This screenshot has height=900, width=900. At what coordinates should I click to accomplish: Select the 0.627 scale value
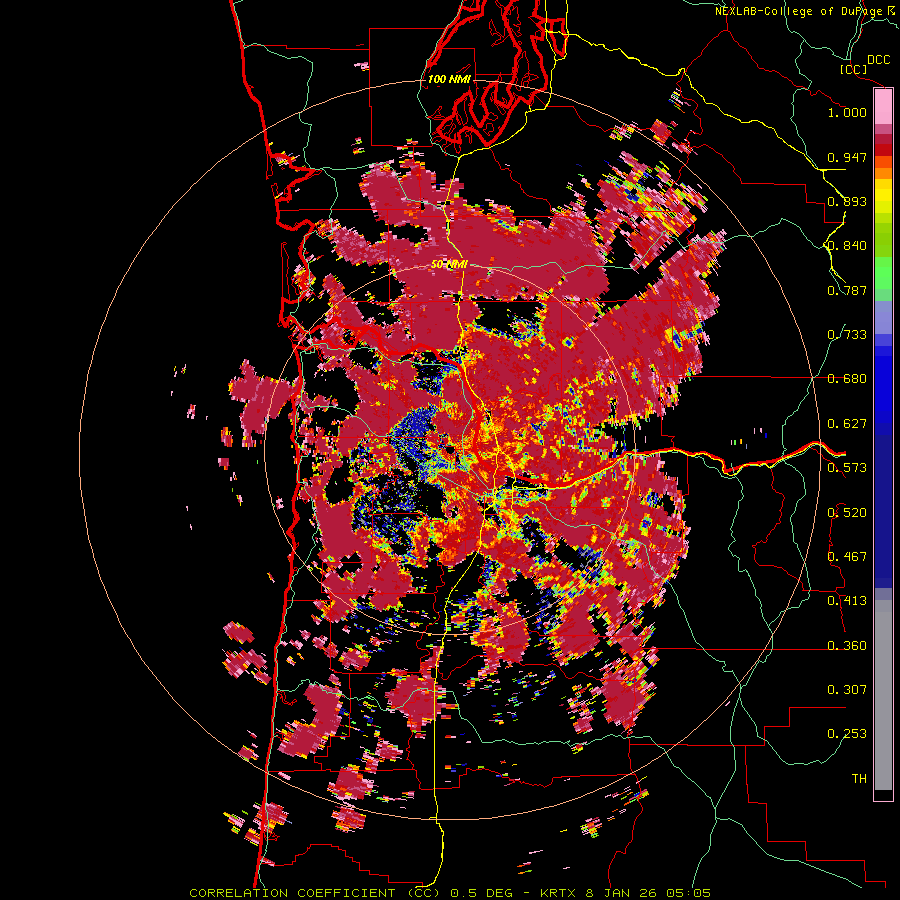(x=847, y=424)
